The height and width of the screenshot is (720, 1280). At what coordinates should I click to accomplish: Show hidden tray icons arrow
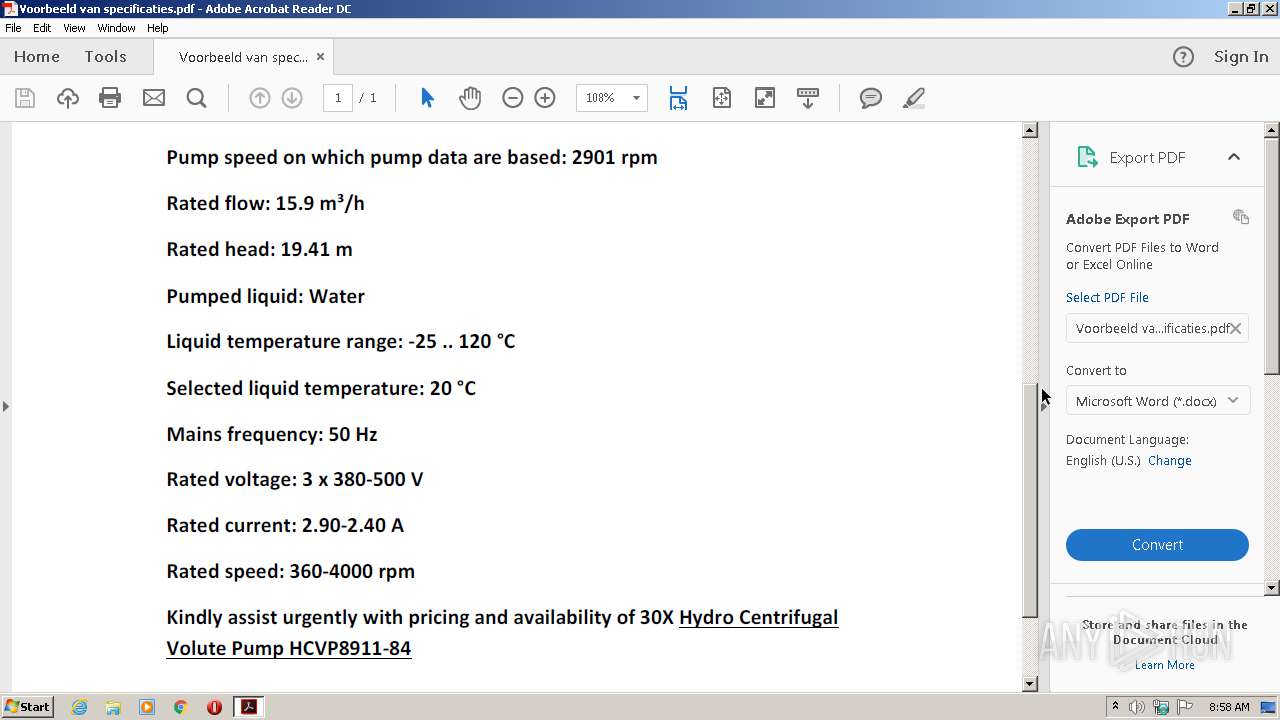point(1115,706)
